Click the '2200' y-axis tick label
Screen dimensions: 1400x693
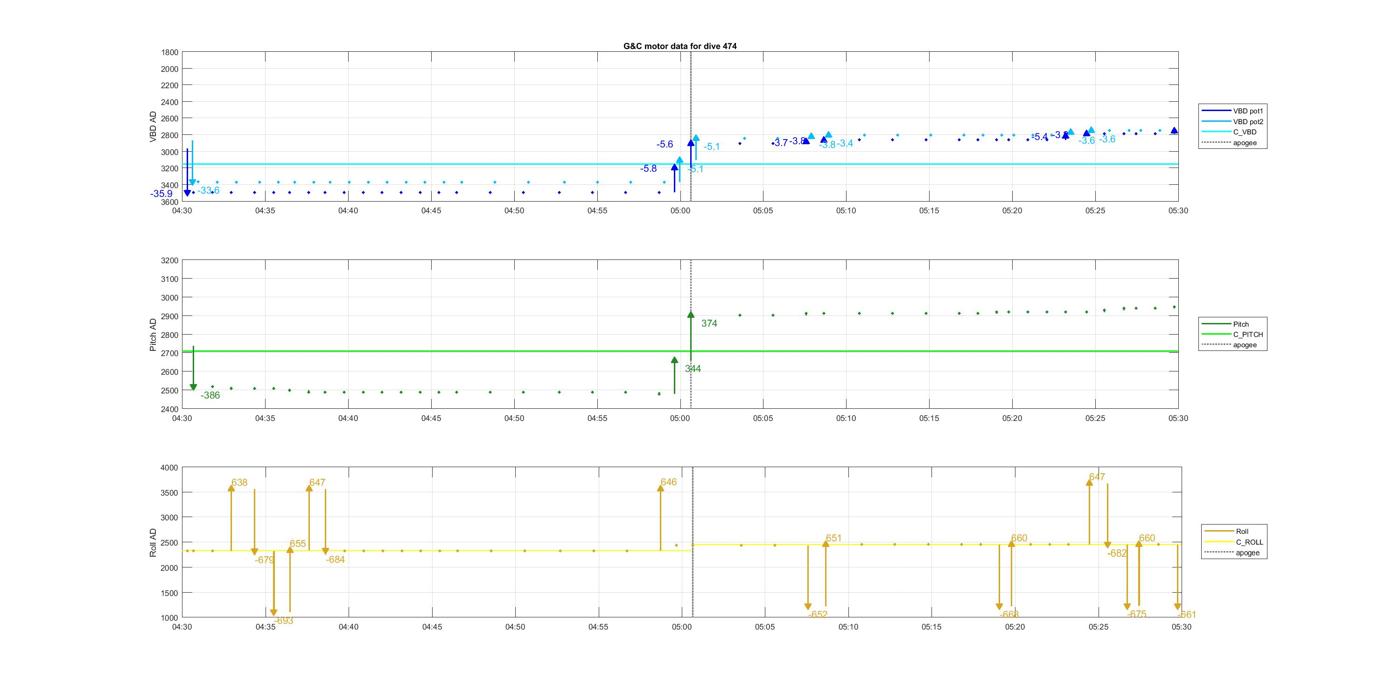169,85
